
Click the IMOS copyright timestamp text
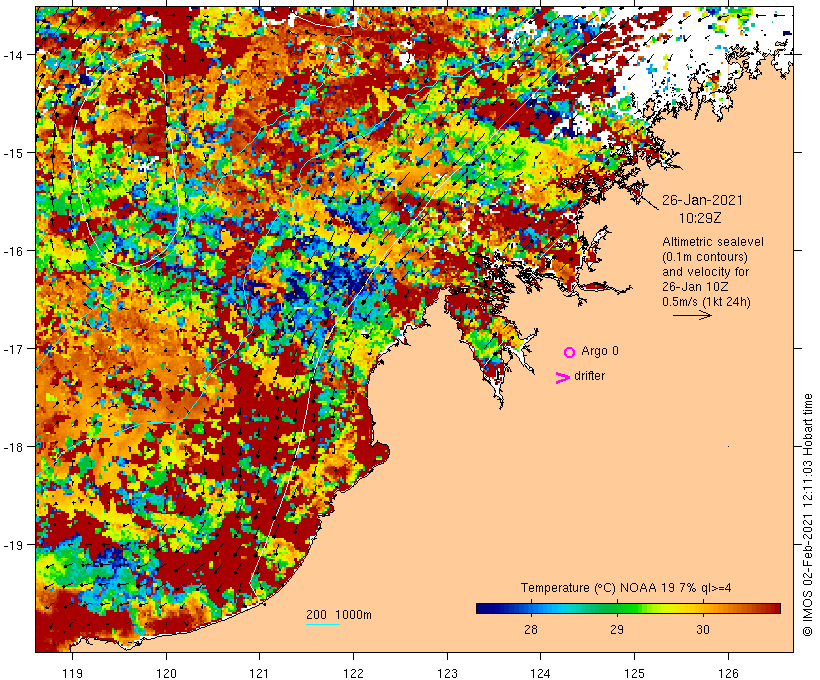(808, 515)
